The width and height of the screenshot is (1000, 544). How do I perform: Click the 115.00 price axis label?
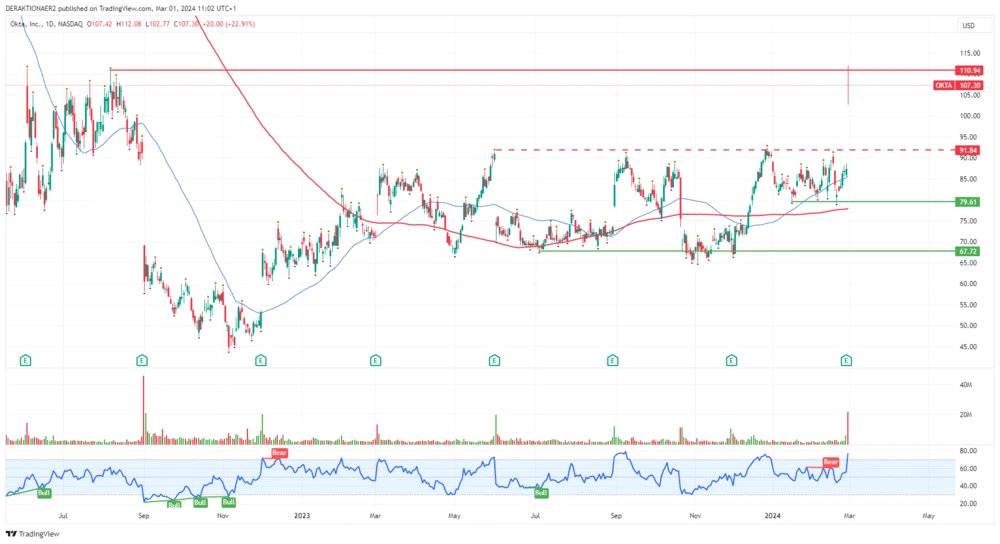coord(969,53)
